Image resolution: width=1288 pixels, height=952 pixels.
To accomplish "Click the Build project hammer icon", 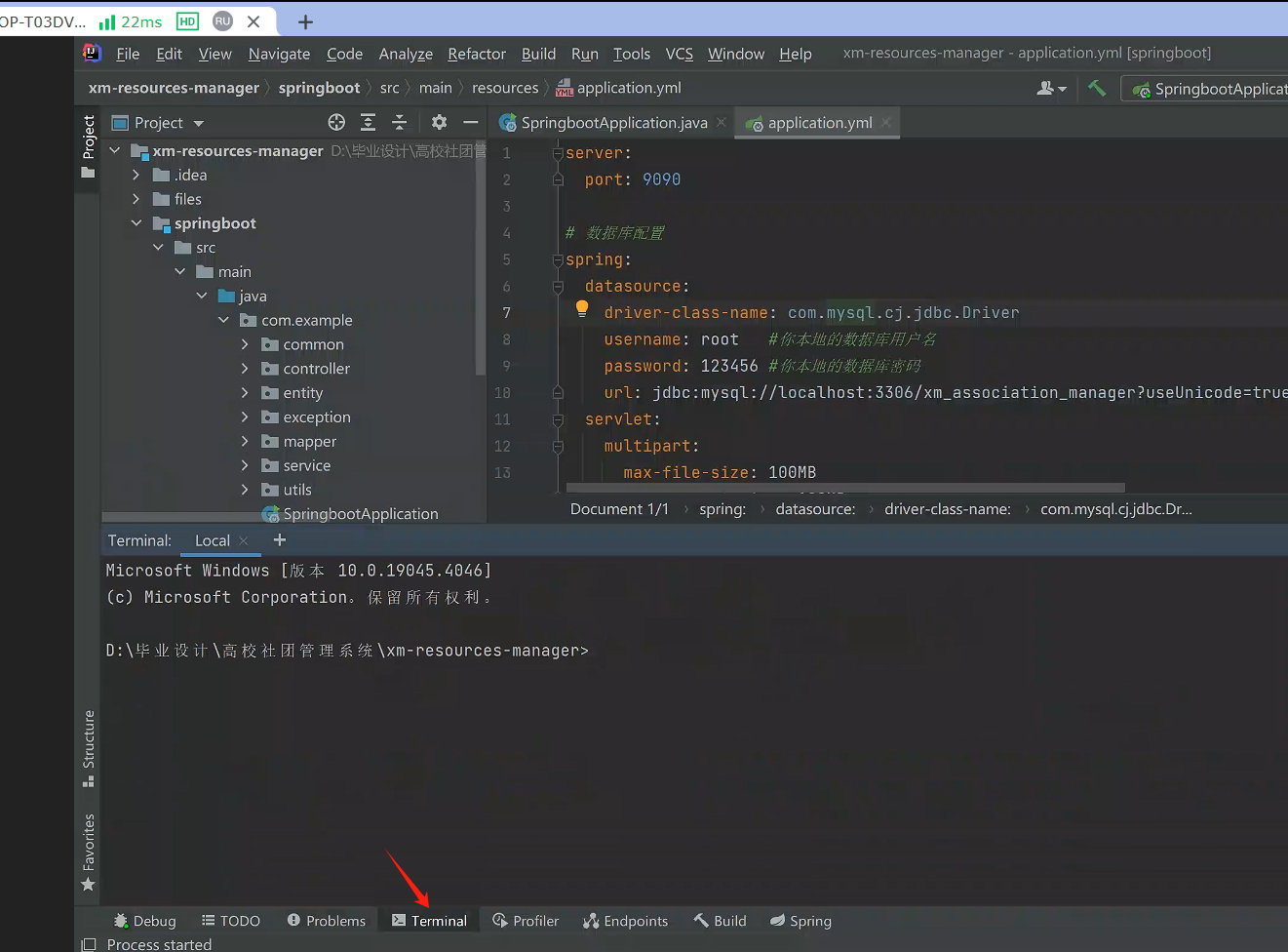I will pyautogui.click(x=1097, y=88).
